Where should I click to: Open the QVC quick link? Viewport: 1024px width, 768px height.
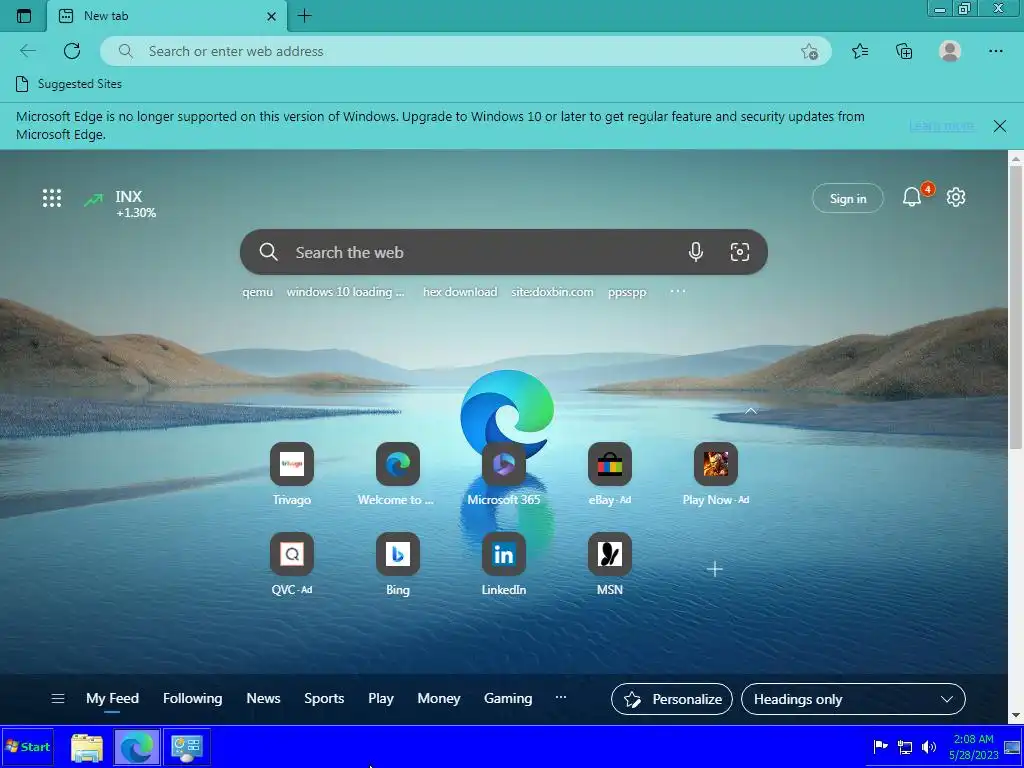[292, 565]
